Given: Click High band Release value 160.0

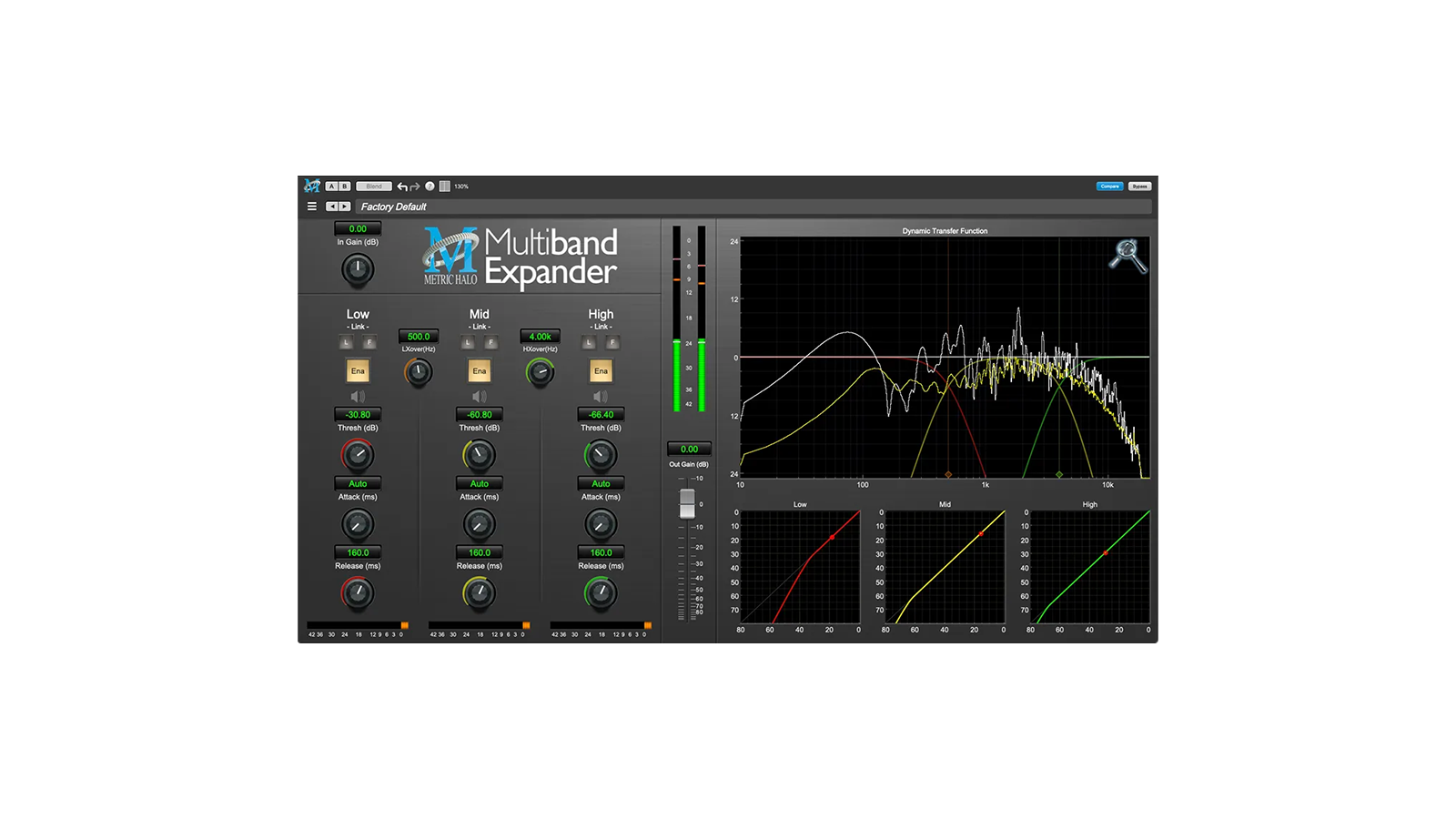Looking at the screenshot, I should [x=601, y=552].
